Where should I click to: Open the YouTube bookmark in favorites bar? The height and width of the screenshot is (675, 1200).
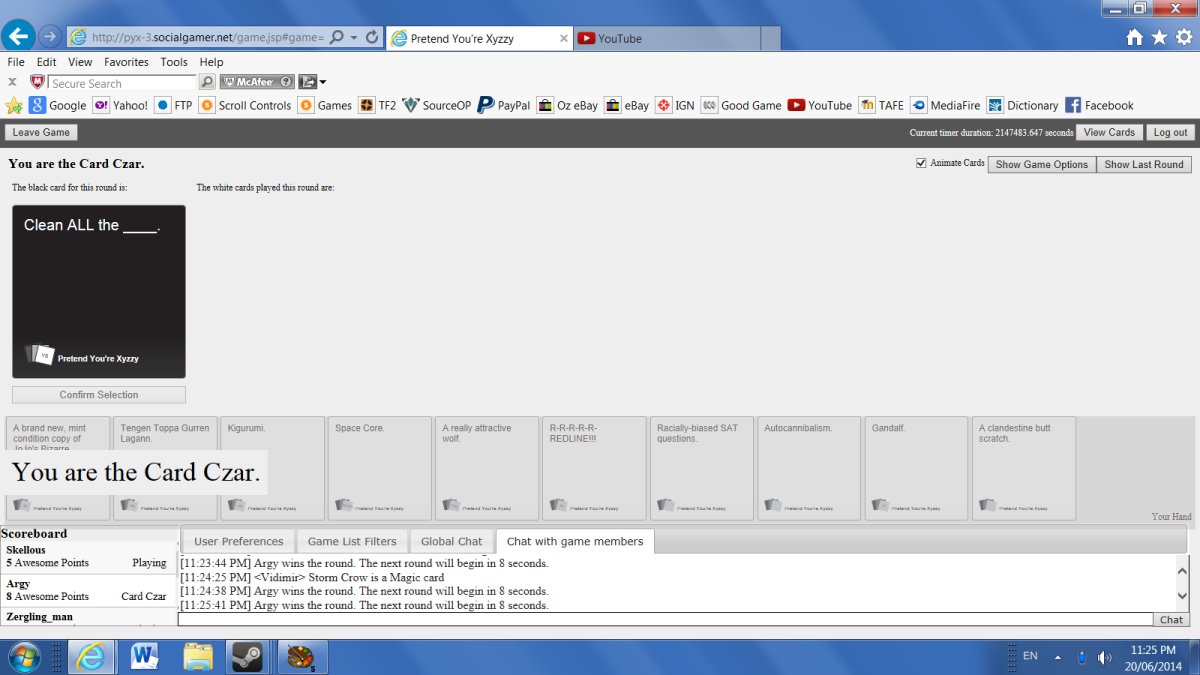click(x=820, y=105)
